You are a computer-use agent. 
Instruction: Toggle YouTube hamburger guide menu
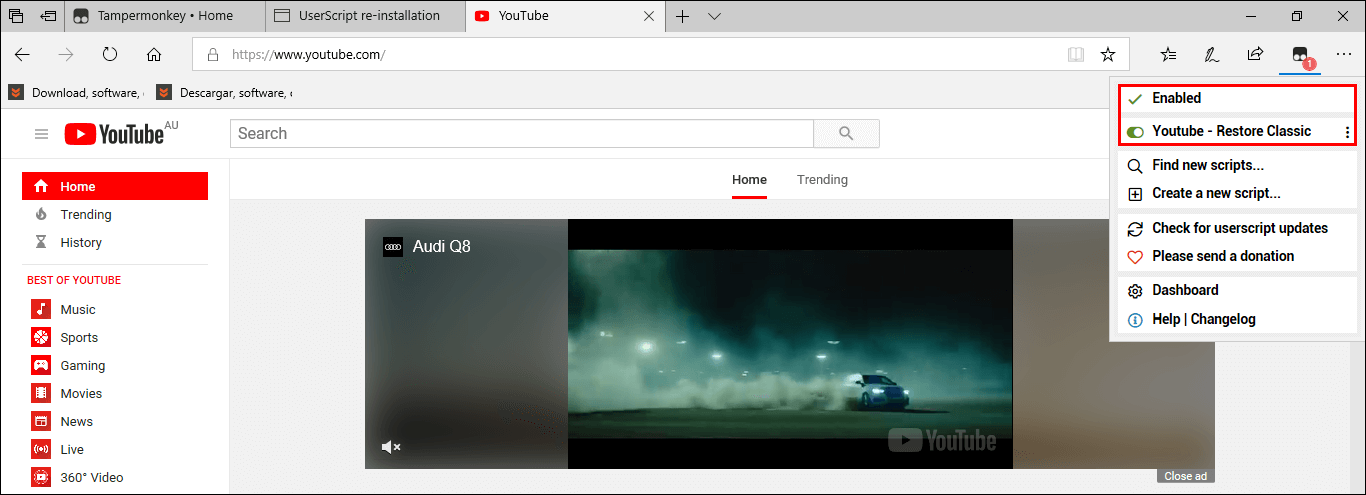[x=41, y=134]
